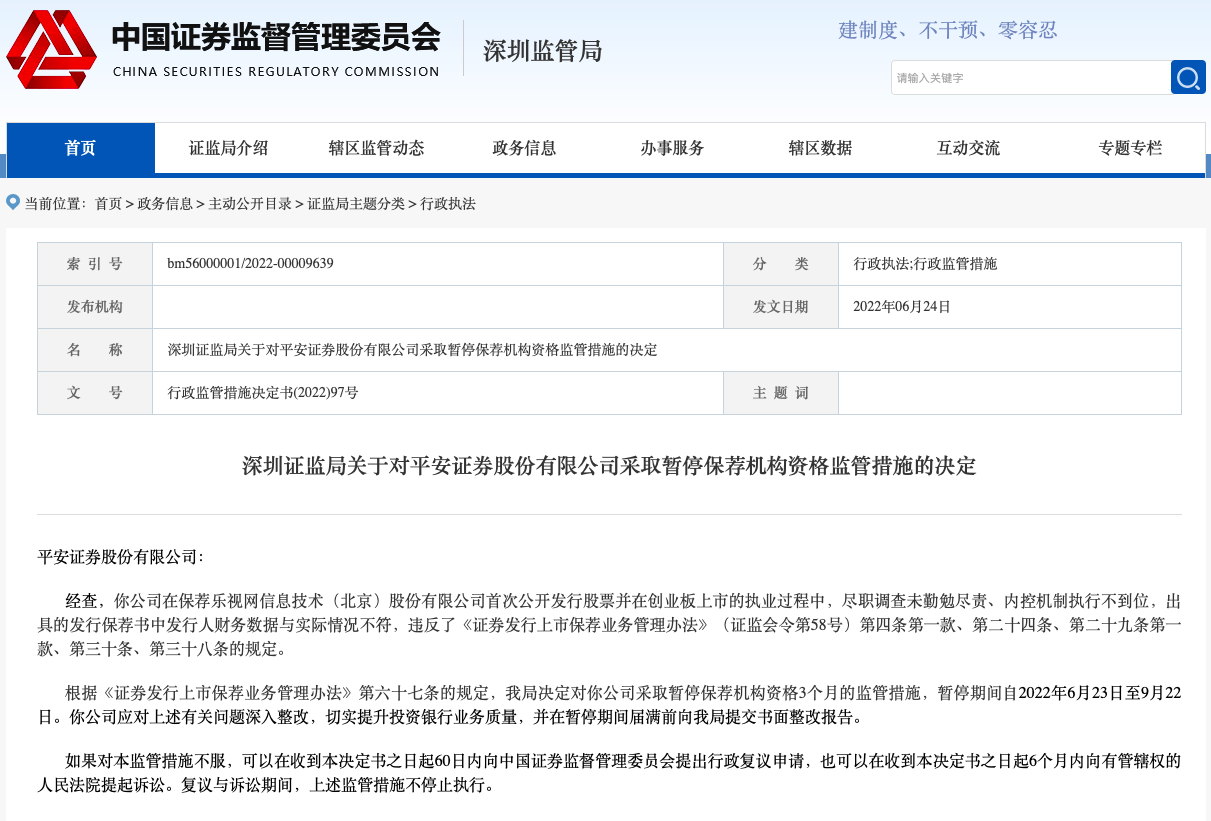This screenshot has width=1211, height=821.
Task: Click the 名称 label cell
Action: pos(95,350)
